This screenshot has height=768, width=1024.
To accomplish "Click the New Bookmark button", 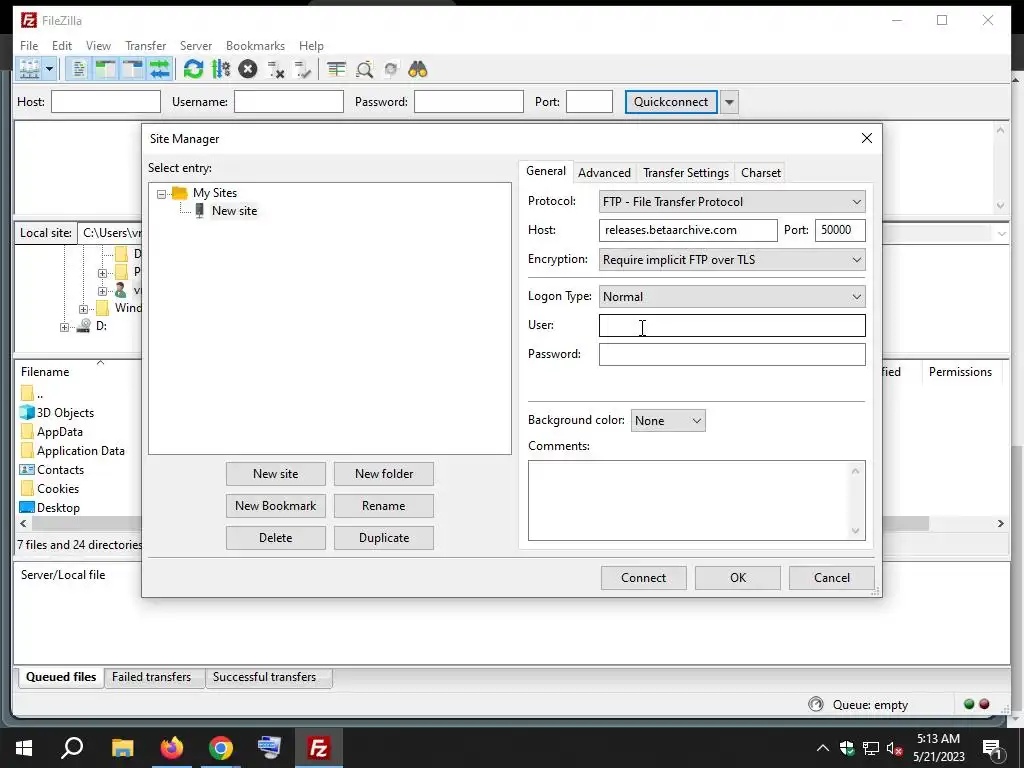I will point(276,506).
